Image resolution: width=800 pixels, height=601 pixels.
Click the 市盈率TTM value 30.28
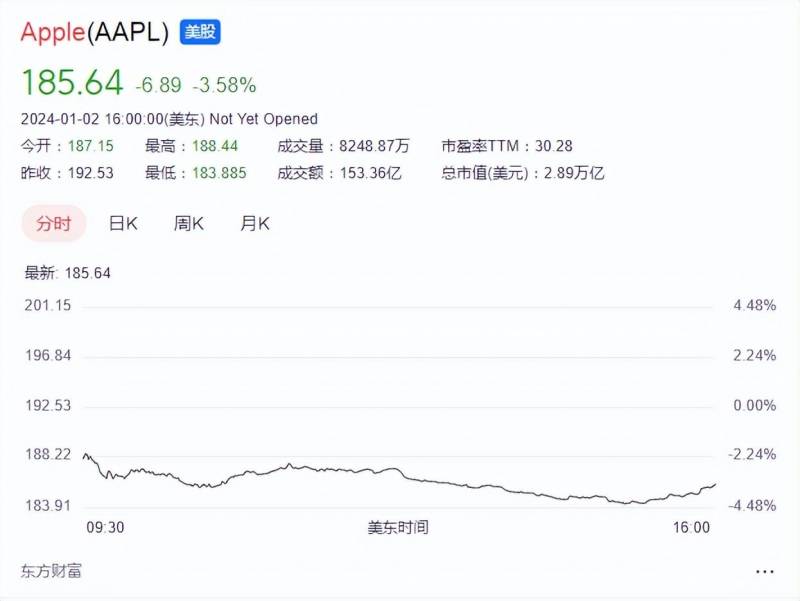tap(554, 146)
